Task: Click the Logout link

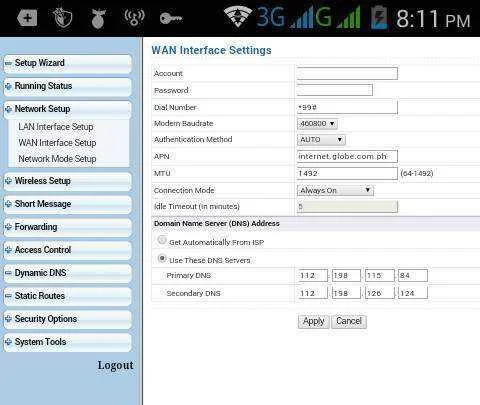Action: click(115, 366)
